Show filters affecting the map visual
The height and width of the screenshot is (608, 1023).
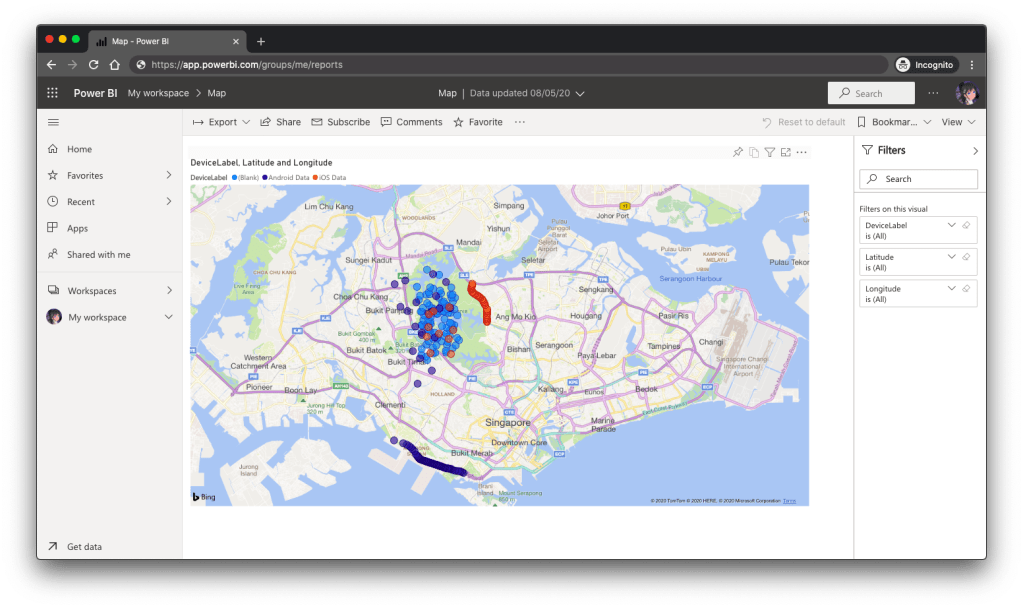click(770, 152)
